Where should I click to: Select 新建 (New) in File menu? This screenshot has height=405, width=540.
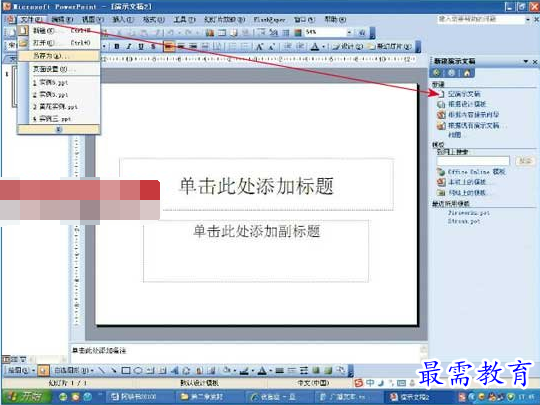point(59,31)
